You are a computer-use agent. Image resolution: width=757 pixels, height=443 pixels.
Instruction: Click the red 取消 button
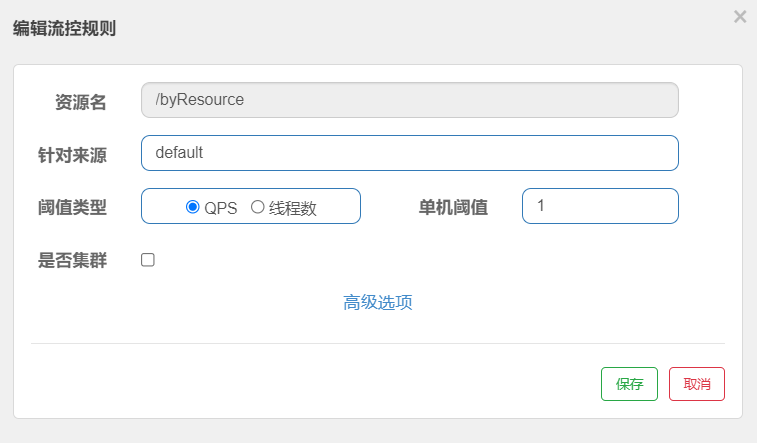[697, 384]
